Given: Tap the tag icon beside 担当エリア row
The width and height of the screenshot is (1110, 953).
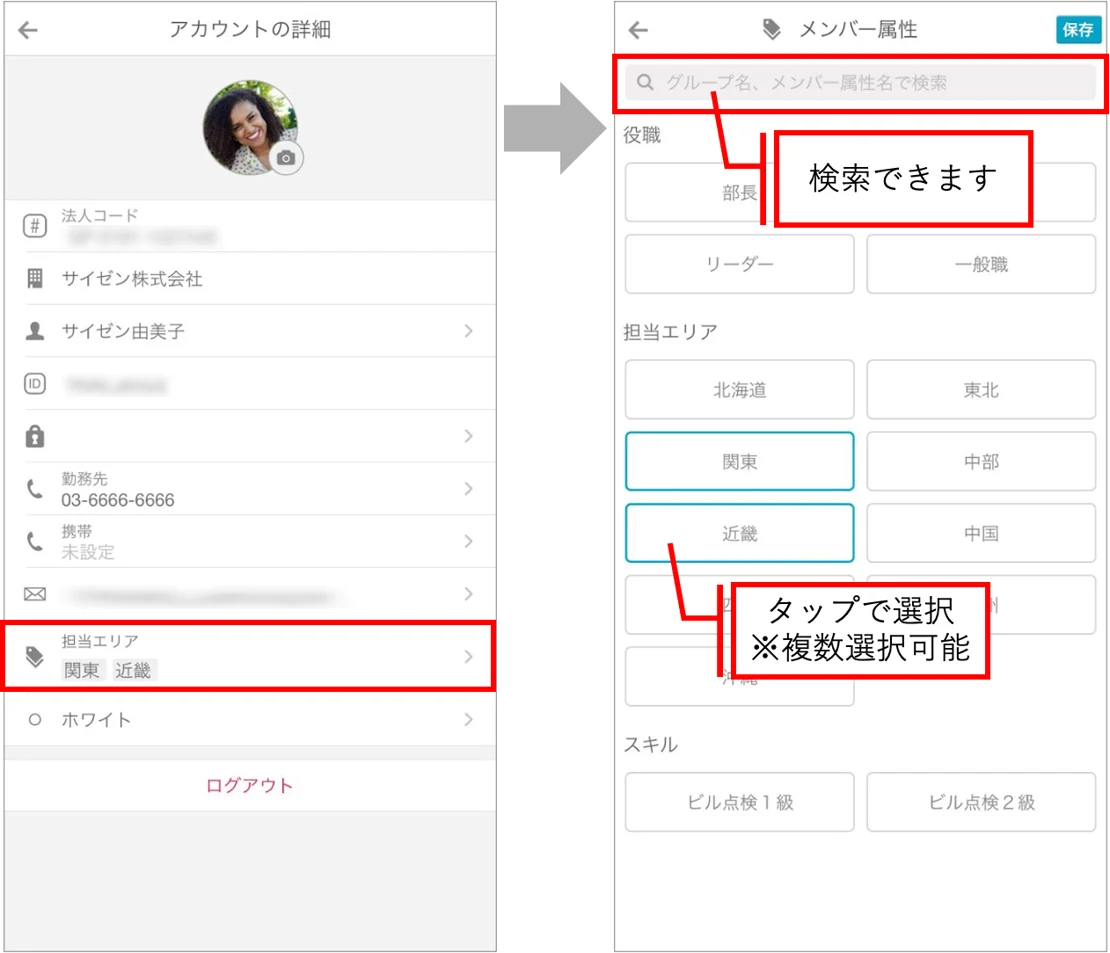Looking at the screenshot, I should [35, 656].
